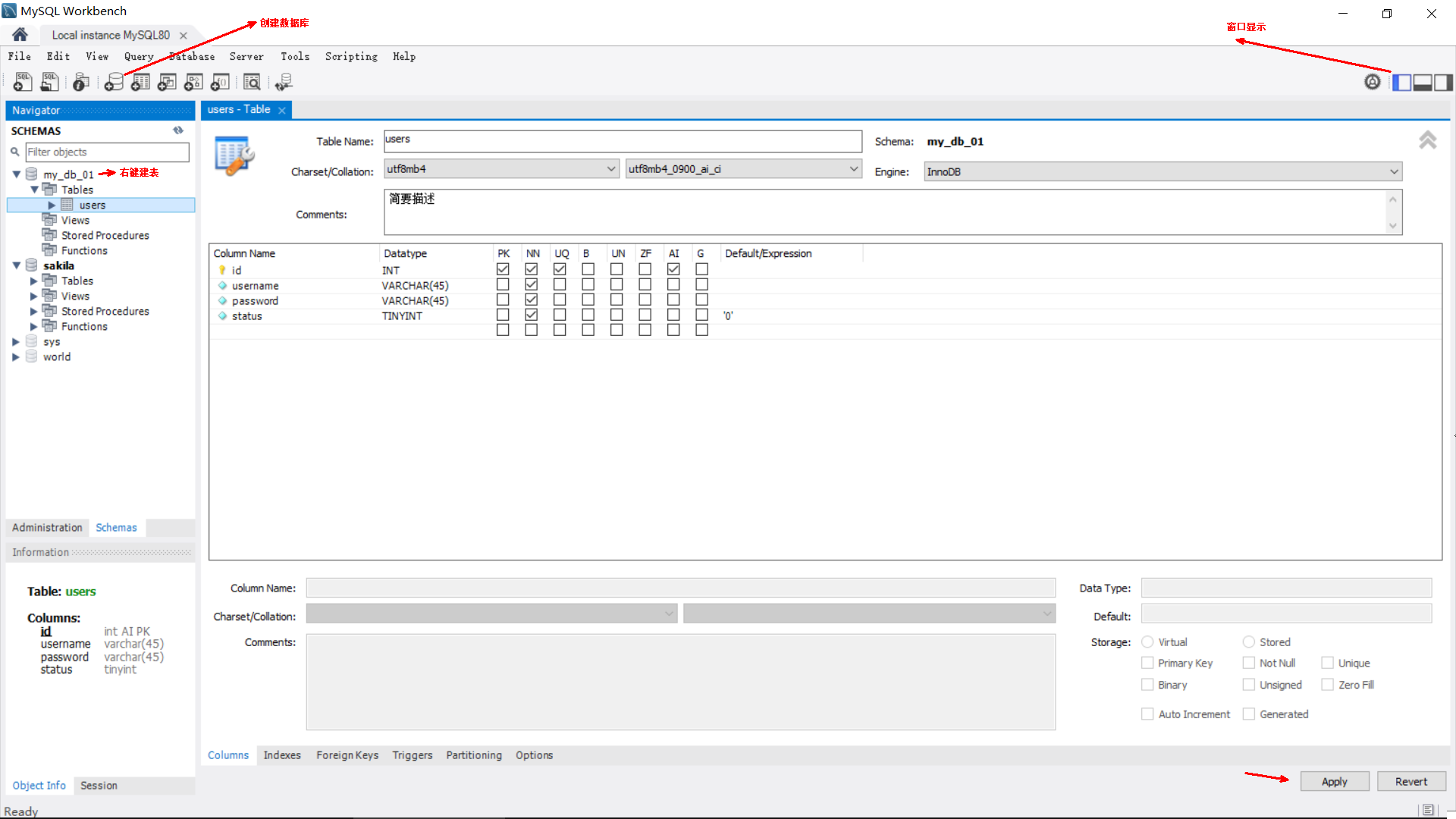Screen dimensions: 1456x819
Task: Click the search table data icon
Action: pos(252,82)
